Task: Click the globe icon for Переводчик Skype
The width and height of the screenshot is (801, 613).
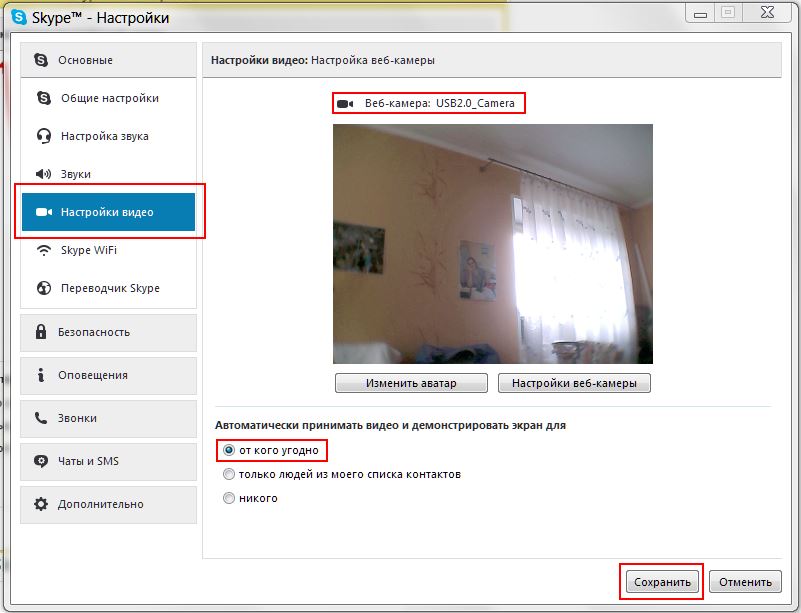Action: click(44, 288)
